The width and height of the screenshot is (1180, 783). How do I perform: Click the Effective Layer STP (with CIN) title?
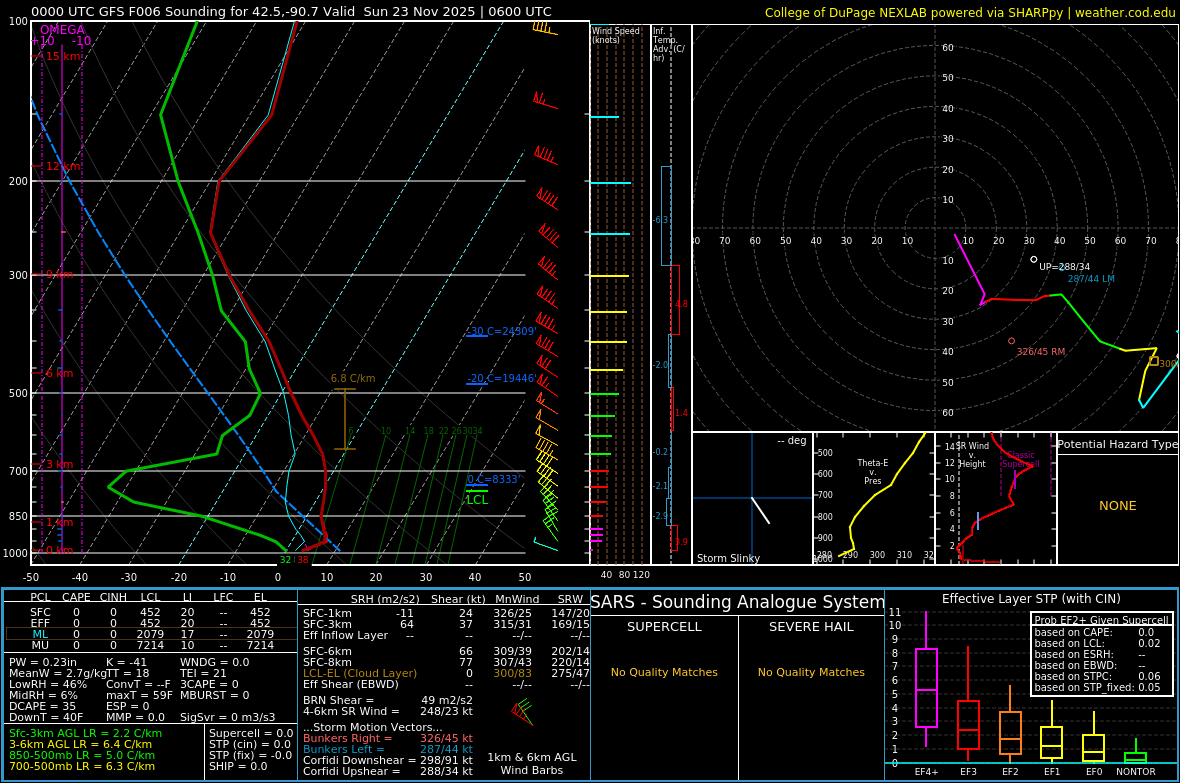1031,599
